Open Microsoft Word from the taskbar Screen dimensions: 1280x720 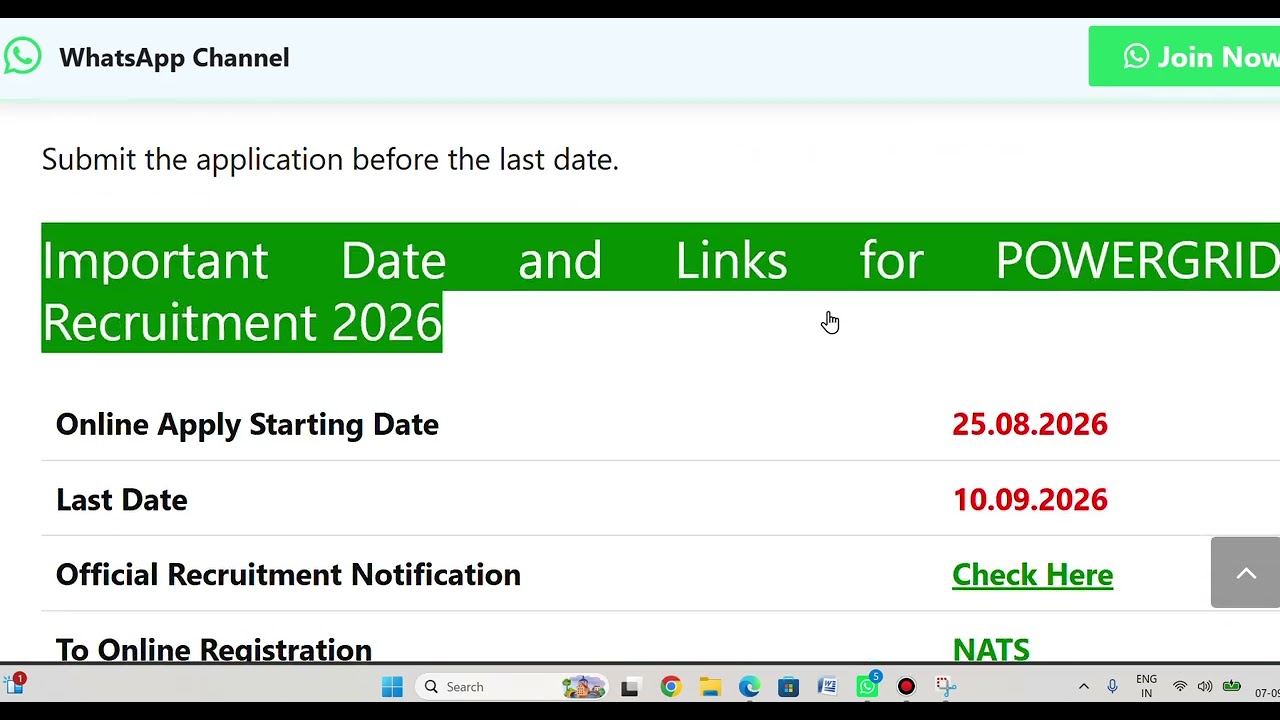[x=827, y=687]
